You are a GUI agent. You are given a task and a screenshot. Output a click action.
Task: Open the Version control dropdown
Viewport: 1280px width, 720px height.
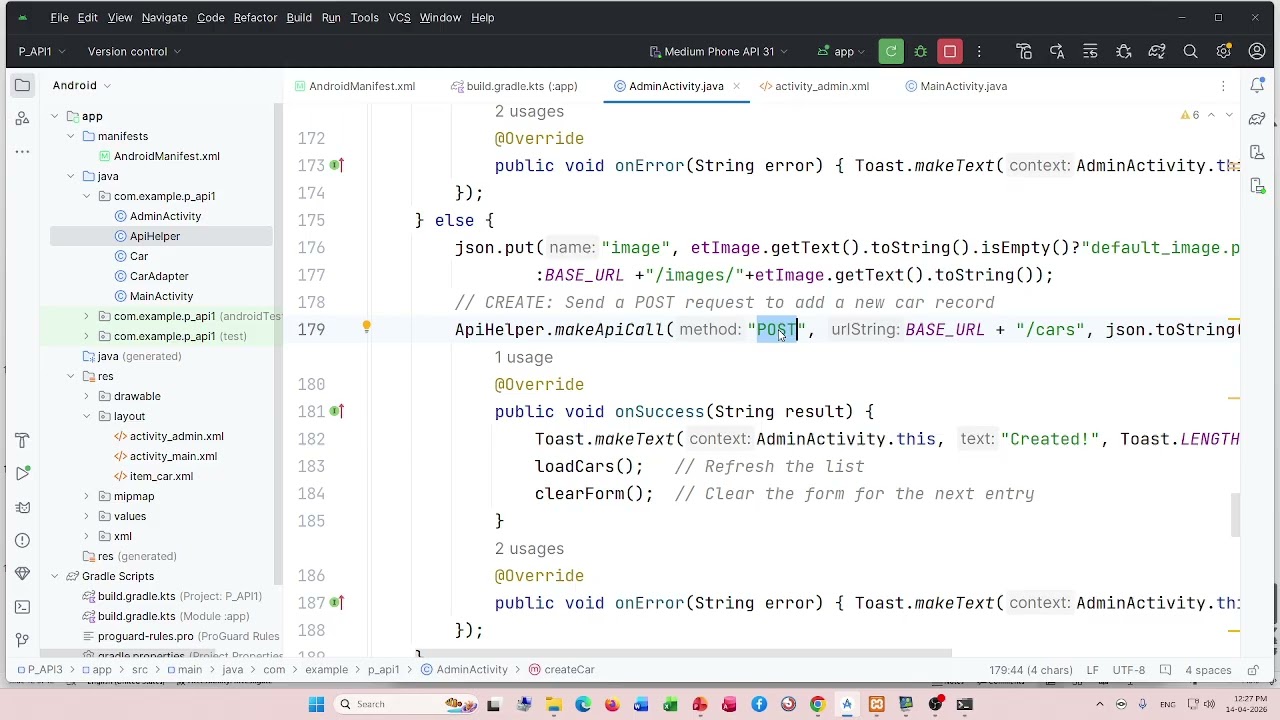click(x=133, y=51)
